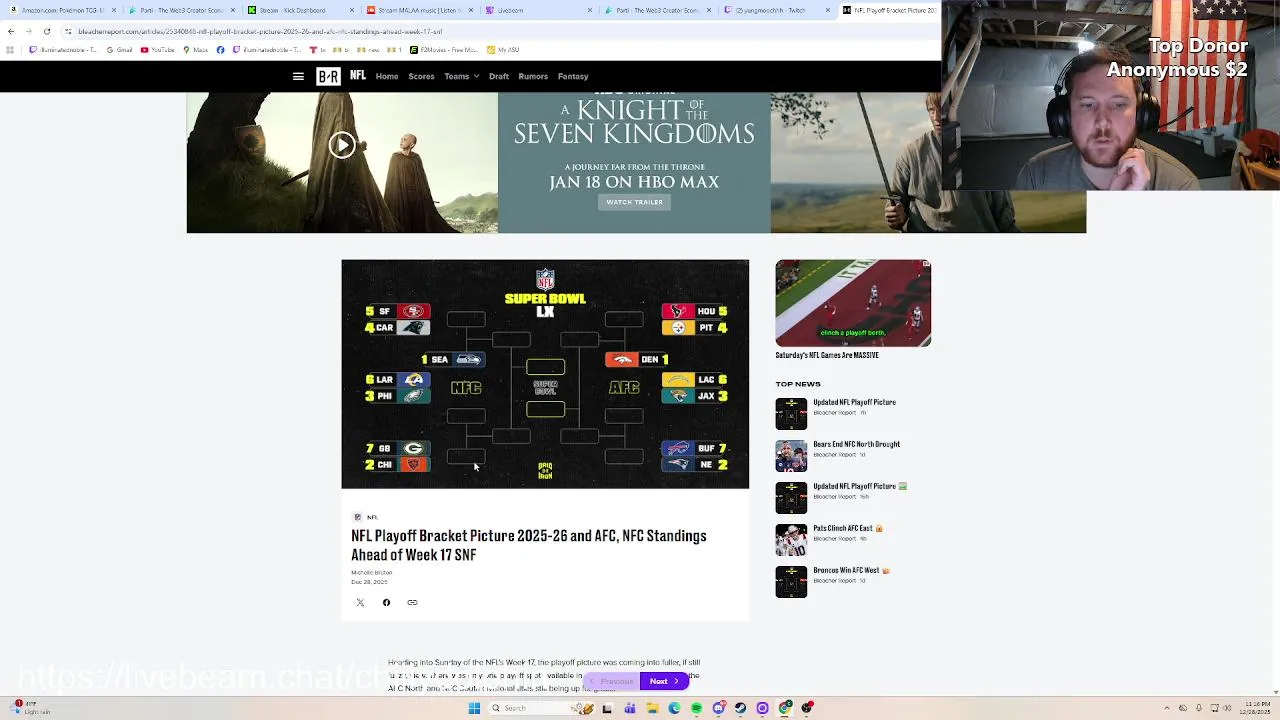
Task: Open the Rumors menu item
Action: [x=533, y=76]
